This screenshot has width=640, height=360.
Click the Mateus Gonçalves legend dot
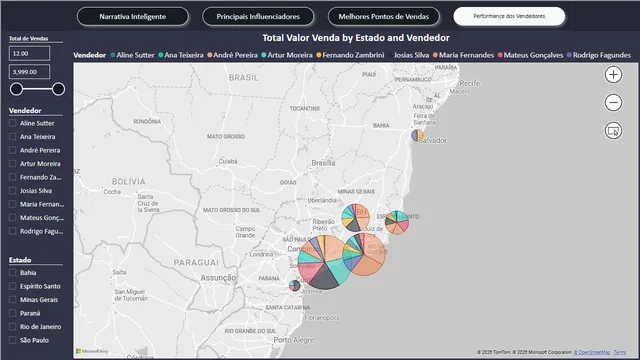(500, 55)
